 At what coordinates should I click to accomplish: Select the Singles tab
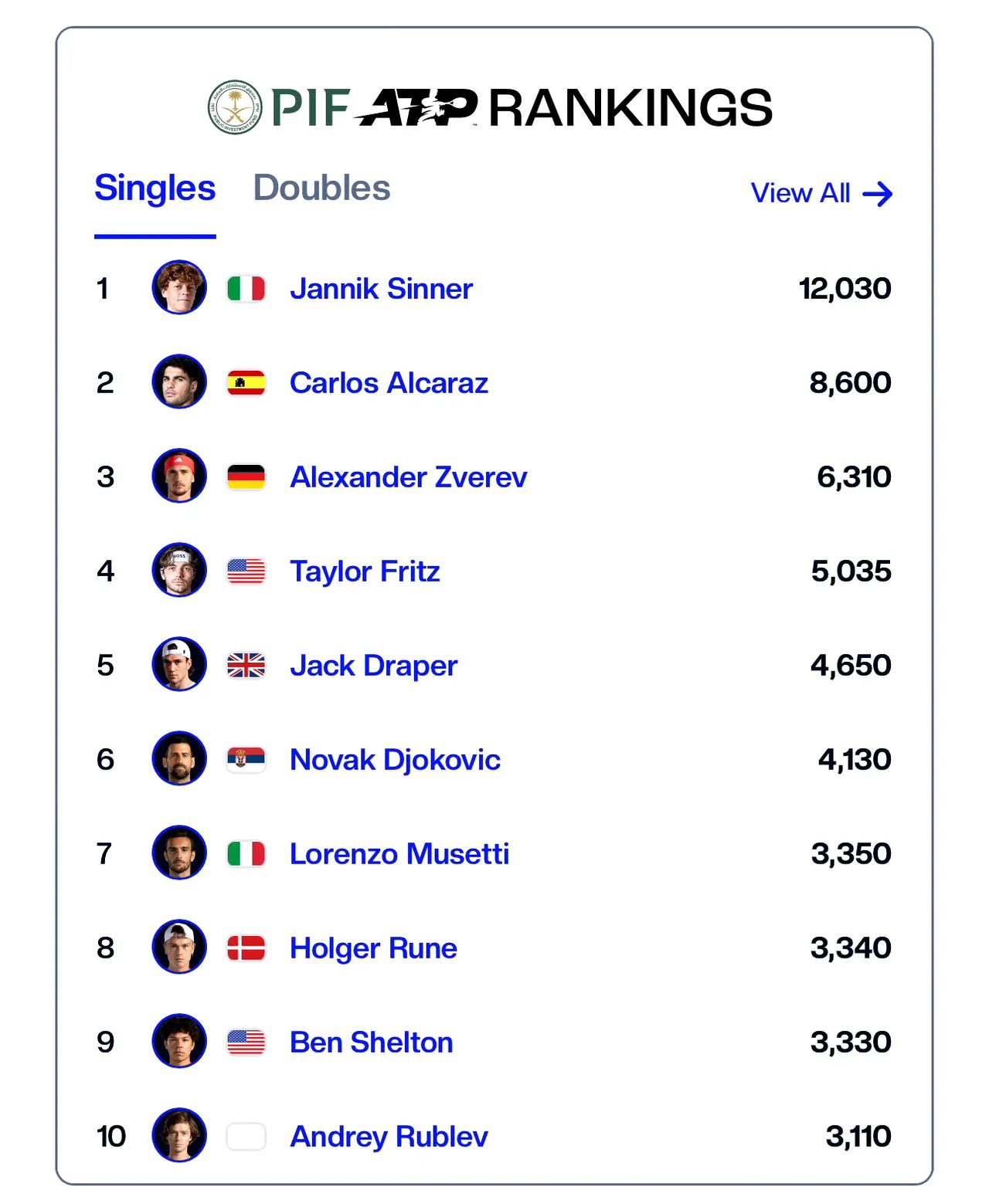(x=155, y=188)
